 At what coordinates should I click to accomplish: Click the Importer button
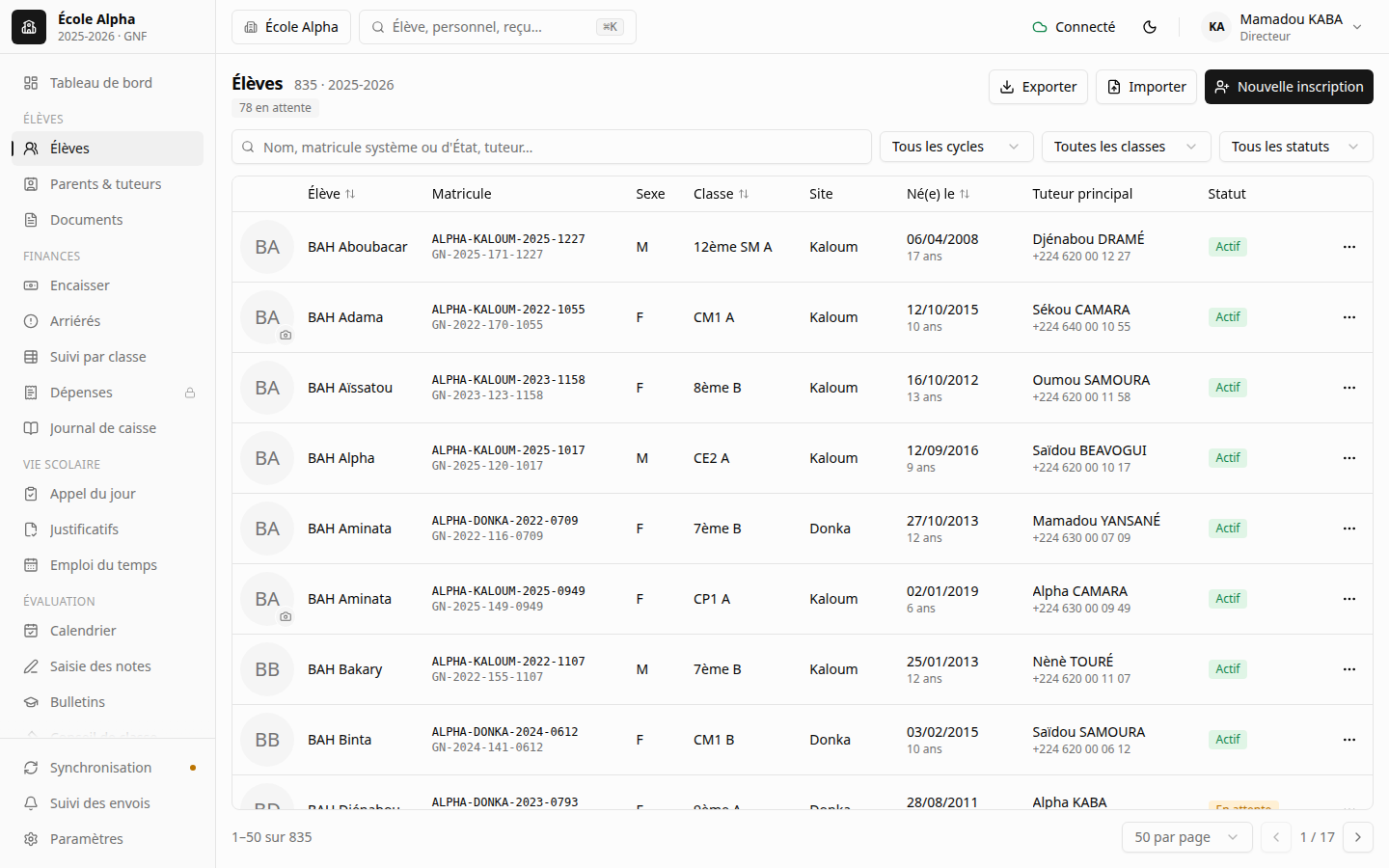1146,87
